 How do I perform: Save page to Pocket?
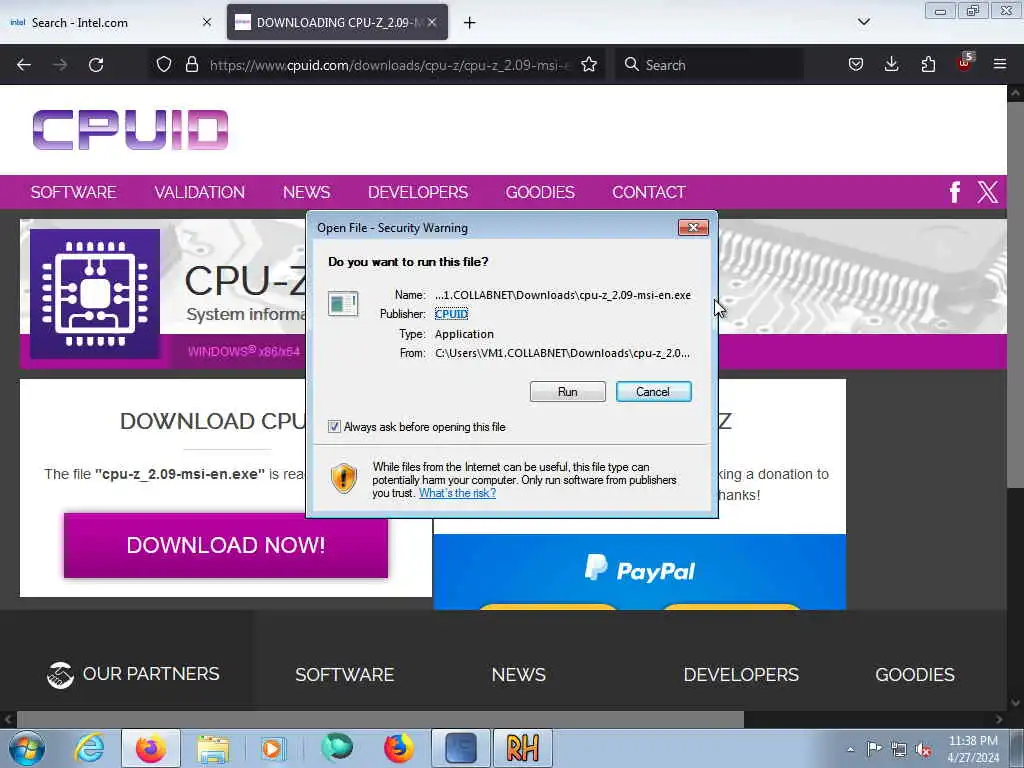[x=856, y=65]
